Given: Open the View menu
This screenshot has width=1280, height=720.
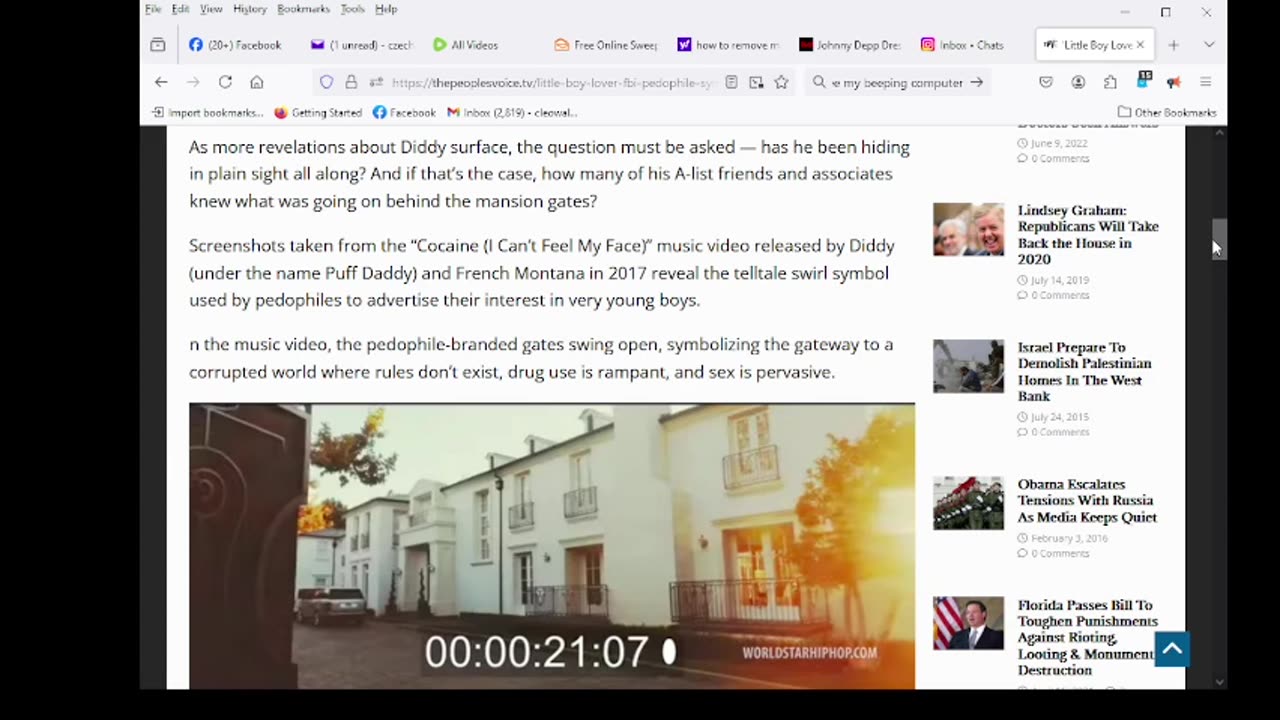Looking at the screenshot, I should [211, 9].
